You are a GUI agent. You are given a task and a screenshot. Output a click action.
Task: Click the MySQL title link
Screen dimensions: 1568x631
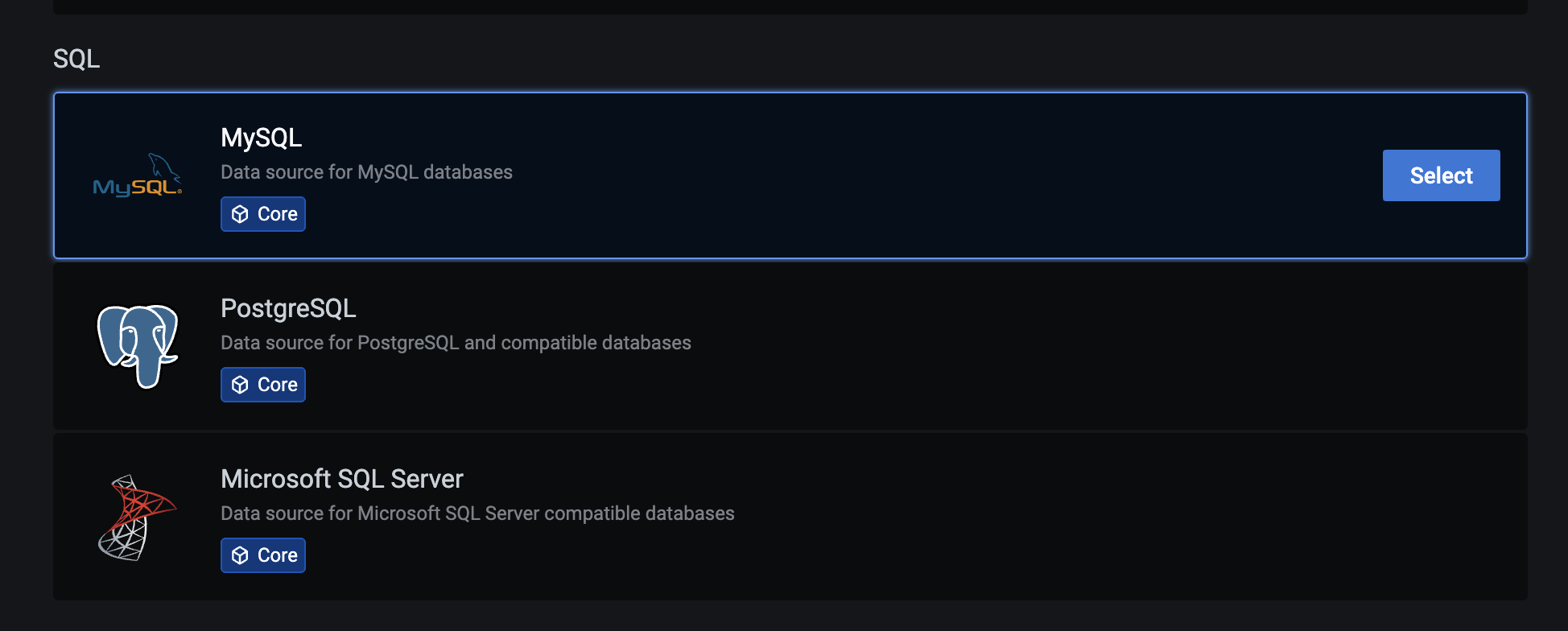pos(262,138)
